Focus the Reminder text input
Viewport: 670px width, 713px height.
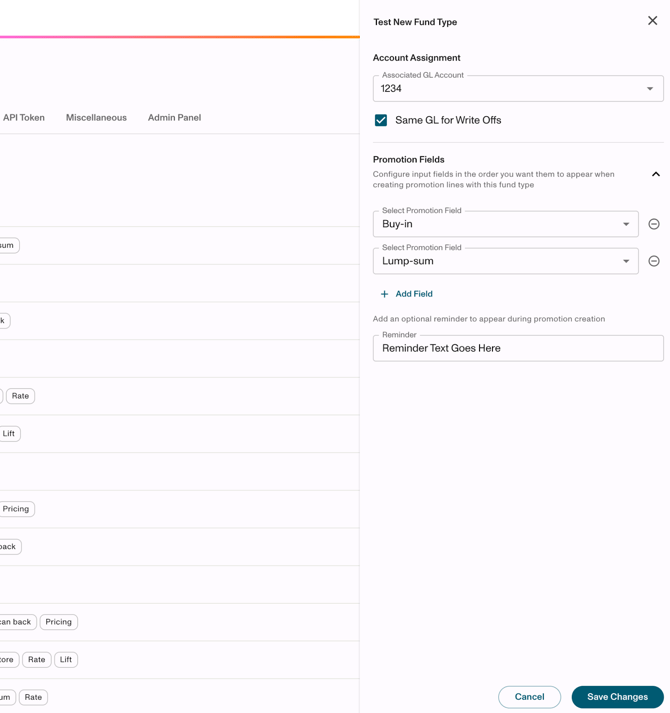click(x=518, y=348)
